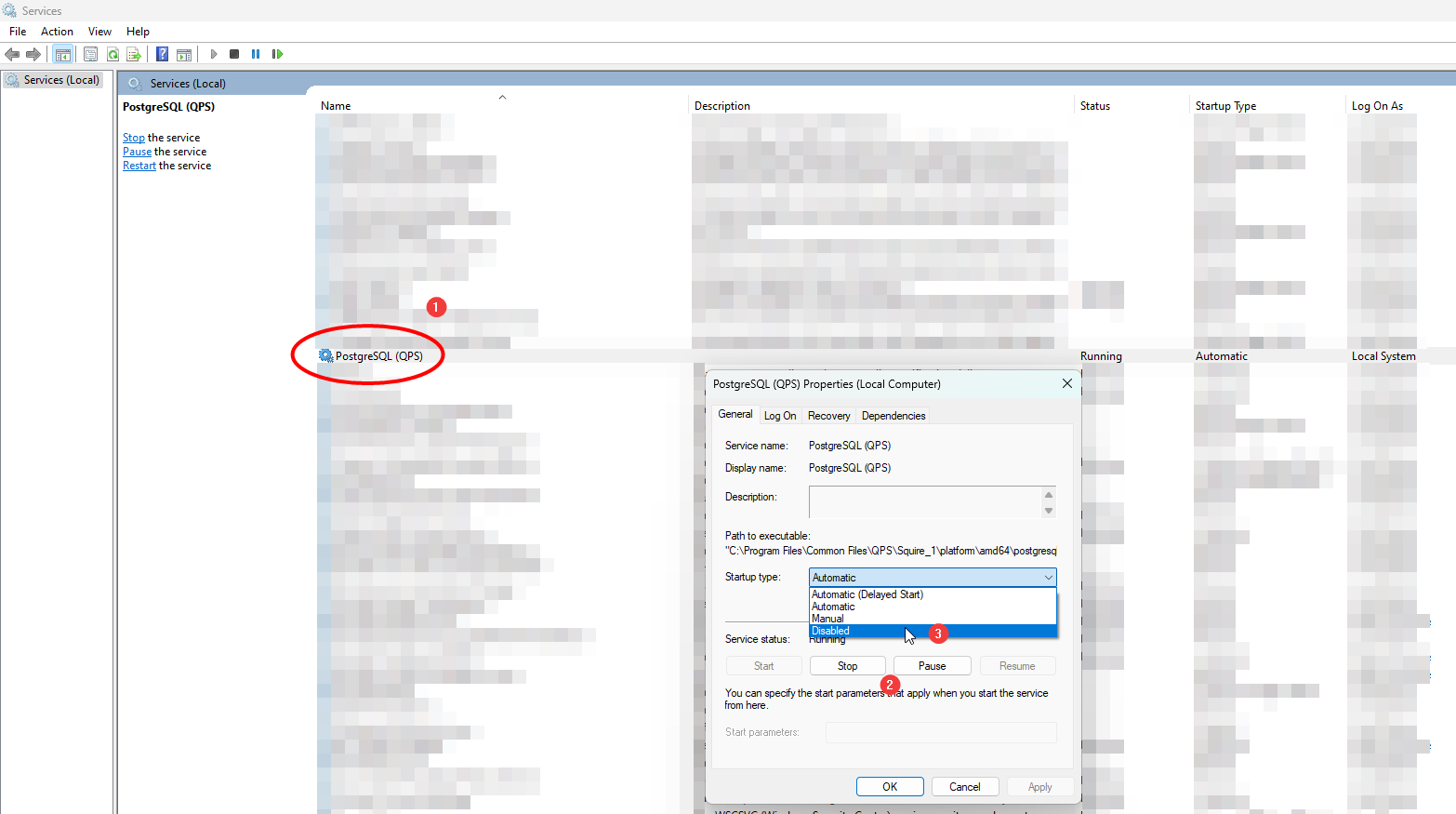Click the Restart Service icon in toolbar

coord(277,54)
